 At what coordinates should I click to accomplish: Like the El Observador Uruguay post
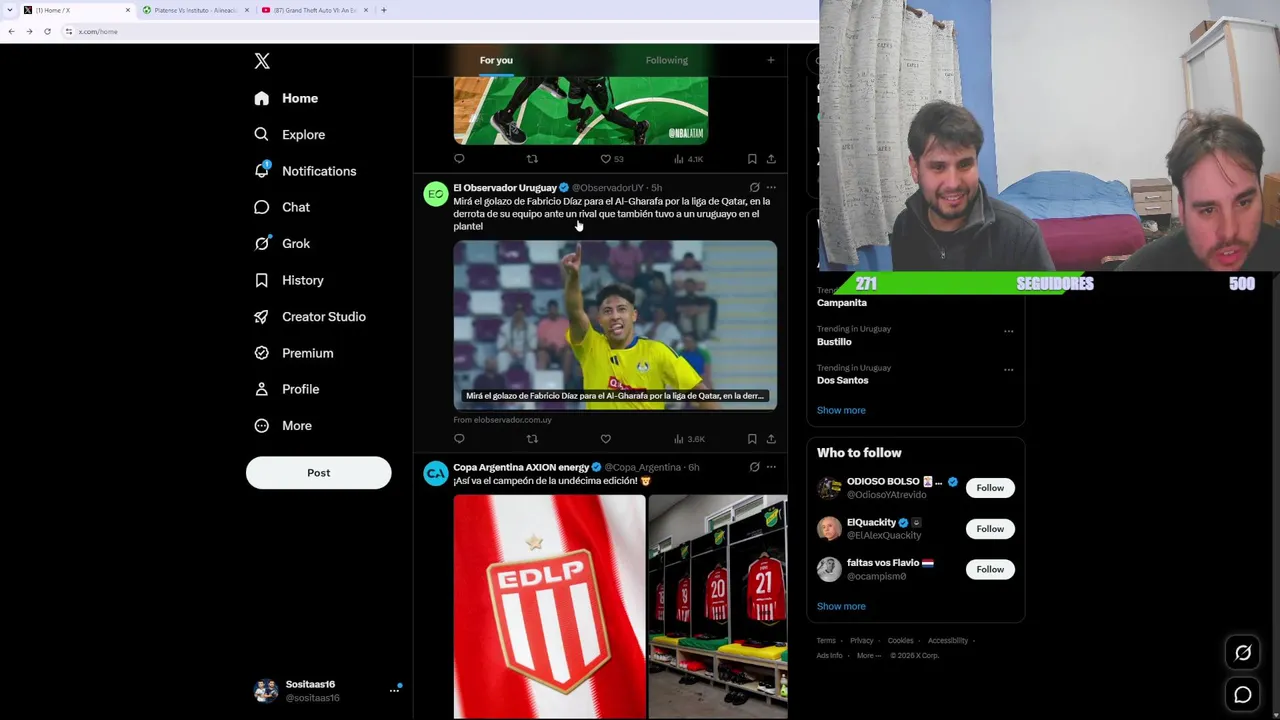click(605, 439)
